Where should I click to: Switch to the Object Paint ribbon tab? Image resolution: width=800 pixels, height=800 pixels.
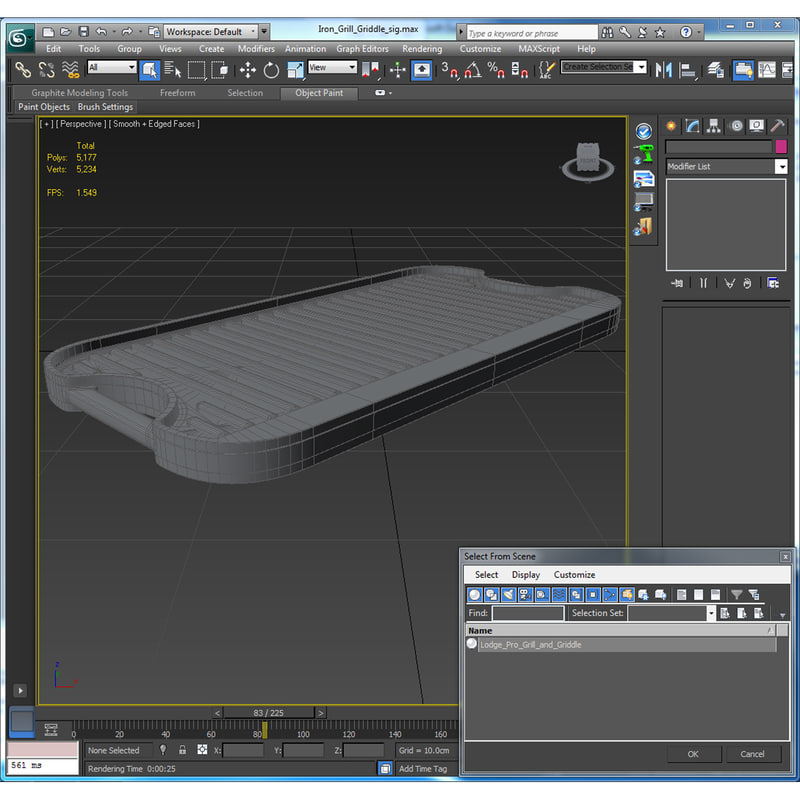tap(319, 93)
